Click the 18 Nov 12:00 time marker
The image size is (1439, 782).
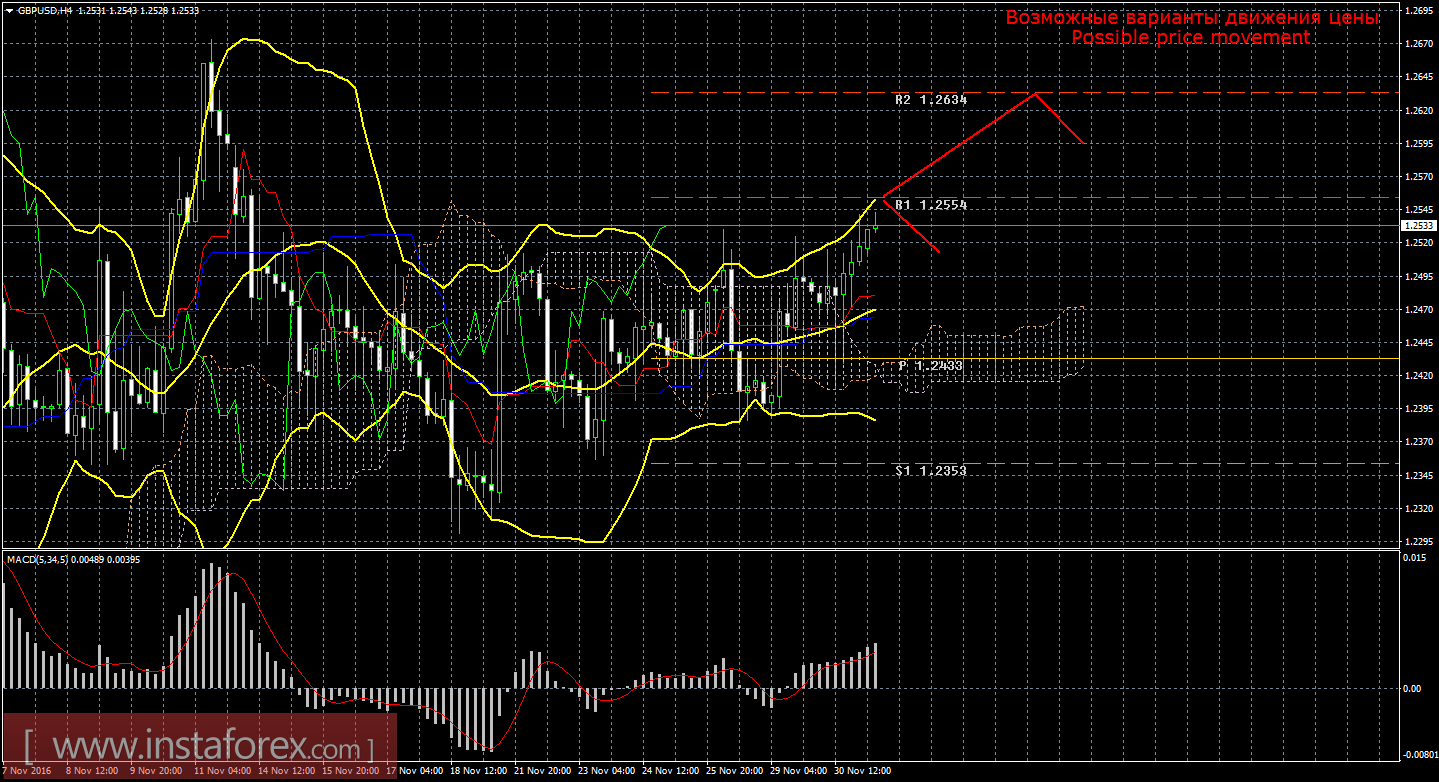(479, 771)
